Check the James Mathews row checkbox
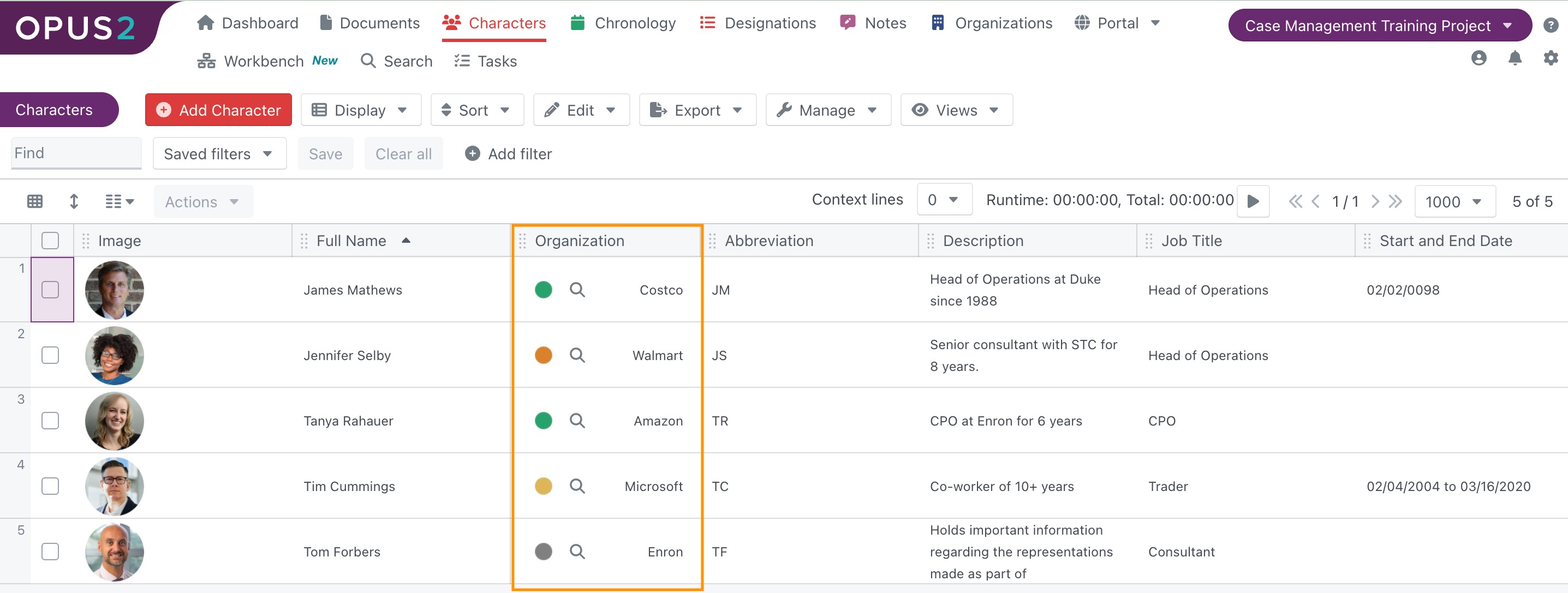Viewport: 1568px width, 593px height. point(51,290)
